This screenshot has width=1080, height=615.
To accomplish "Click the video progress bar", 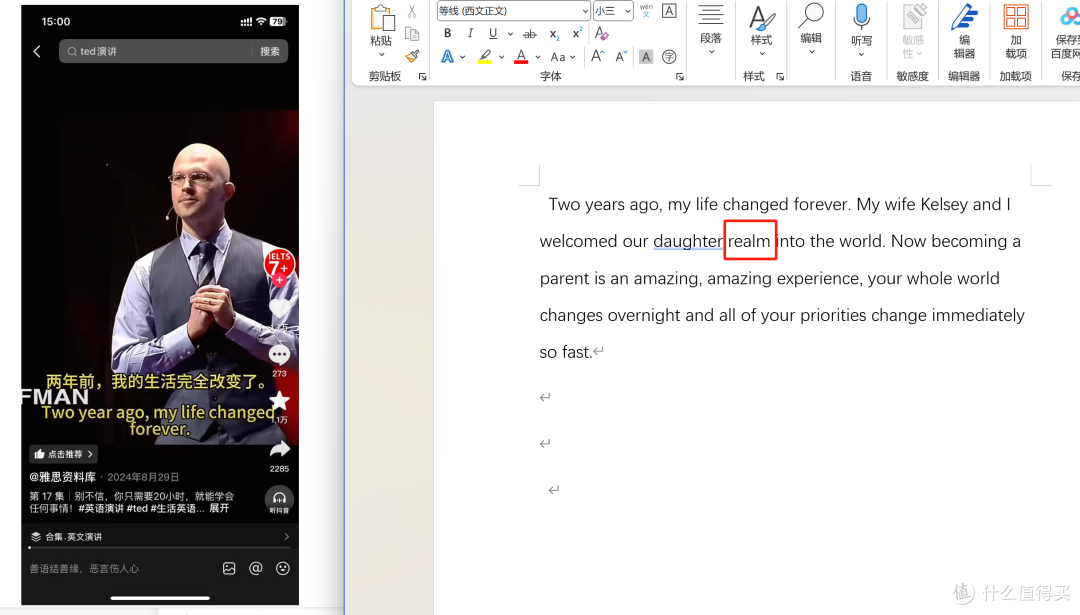I will click(x=160, y=548).
